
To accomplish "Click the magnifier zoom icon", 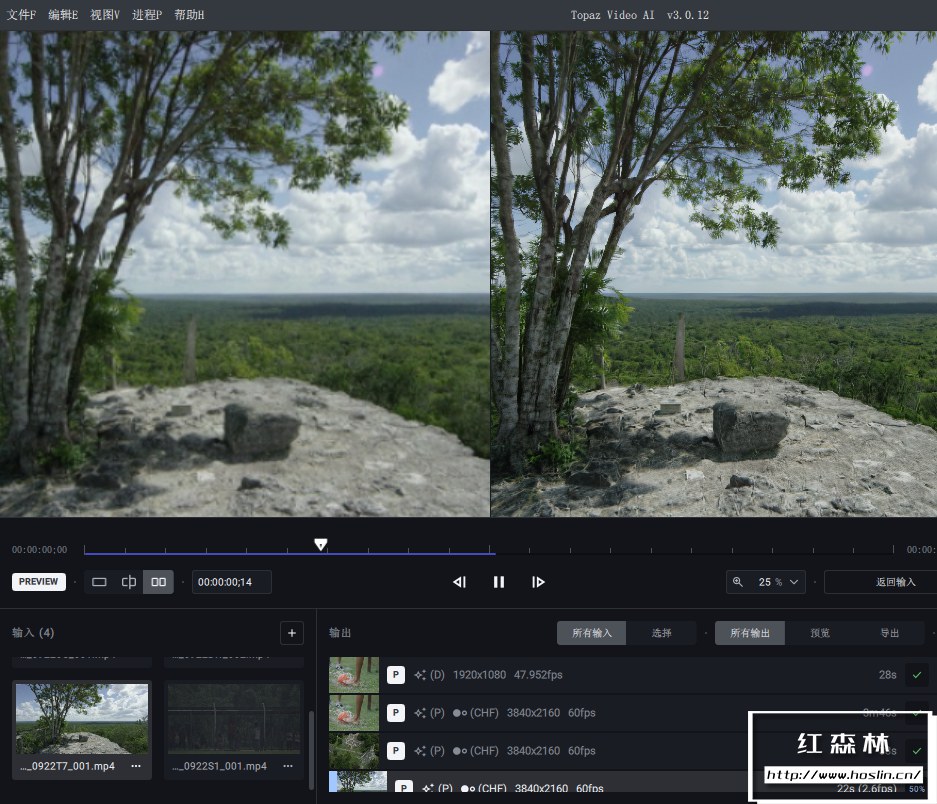I will pyautogui.click(x=738, y=582).
